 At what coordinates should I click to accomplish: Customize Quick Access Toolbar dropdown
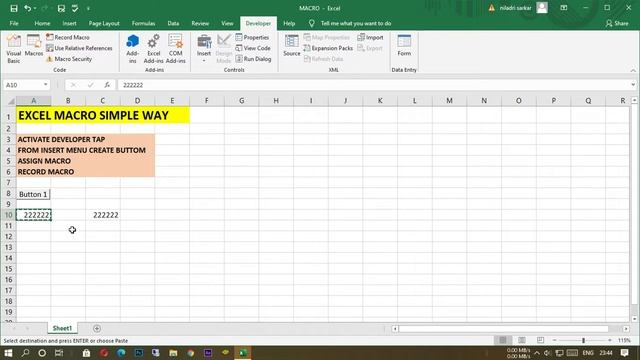click(x=89, y=8)
